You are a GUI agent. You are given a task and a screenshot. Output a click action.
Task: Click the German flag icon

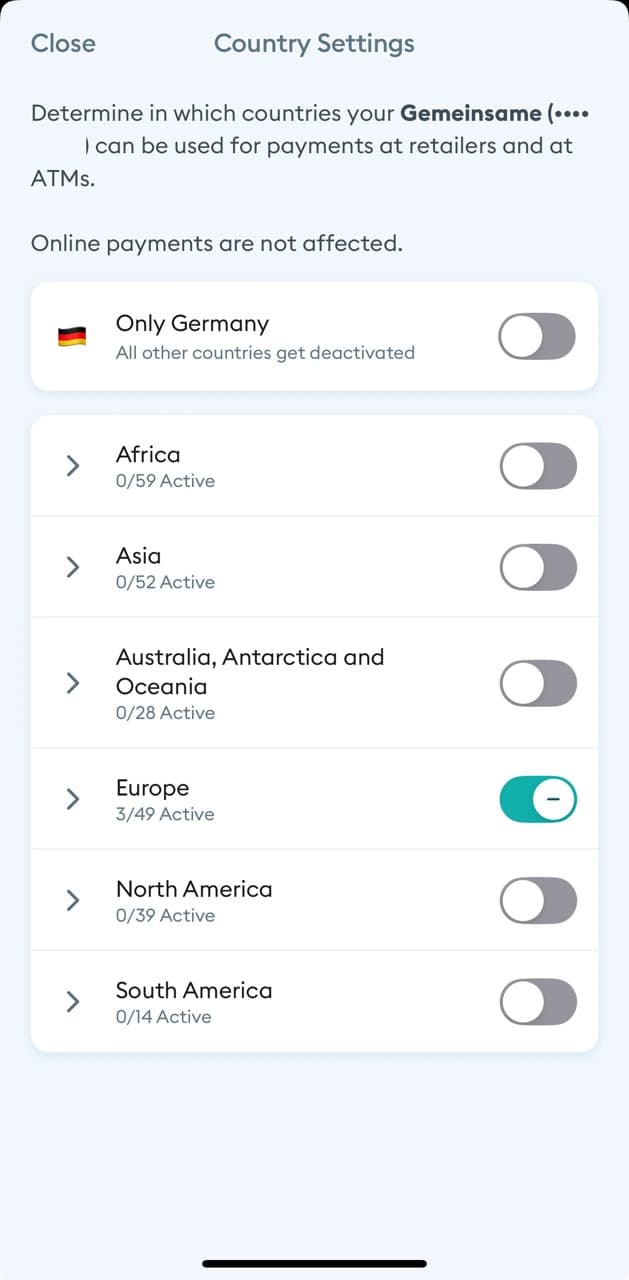69,335
